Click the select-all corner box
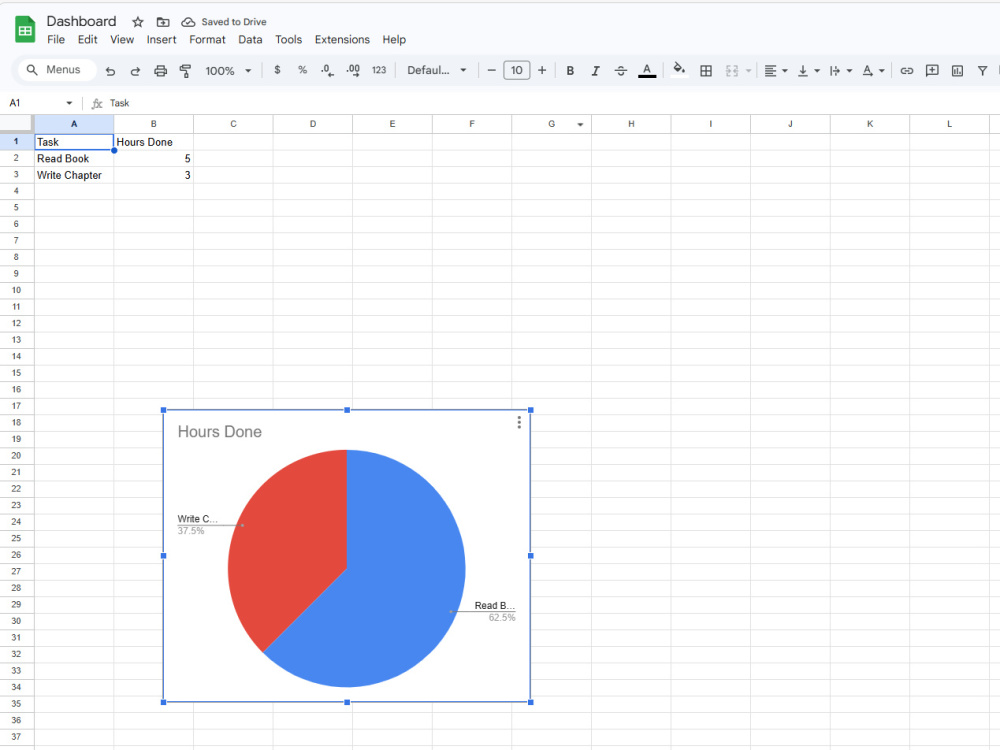 pos(17,124)
